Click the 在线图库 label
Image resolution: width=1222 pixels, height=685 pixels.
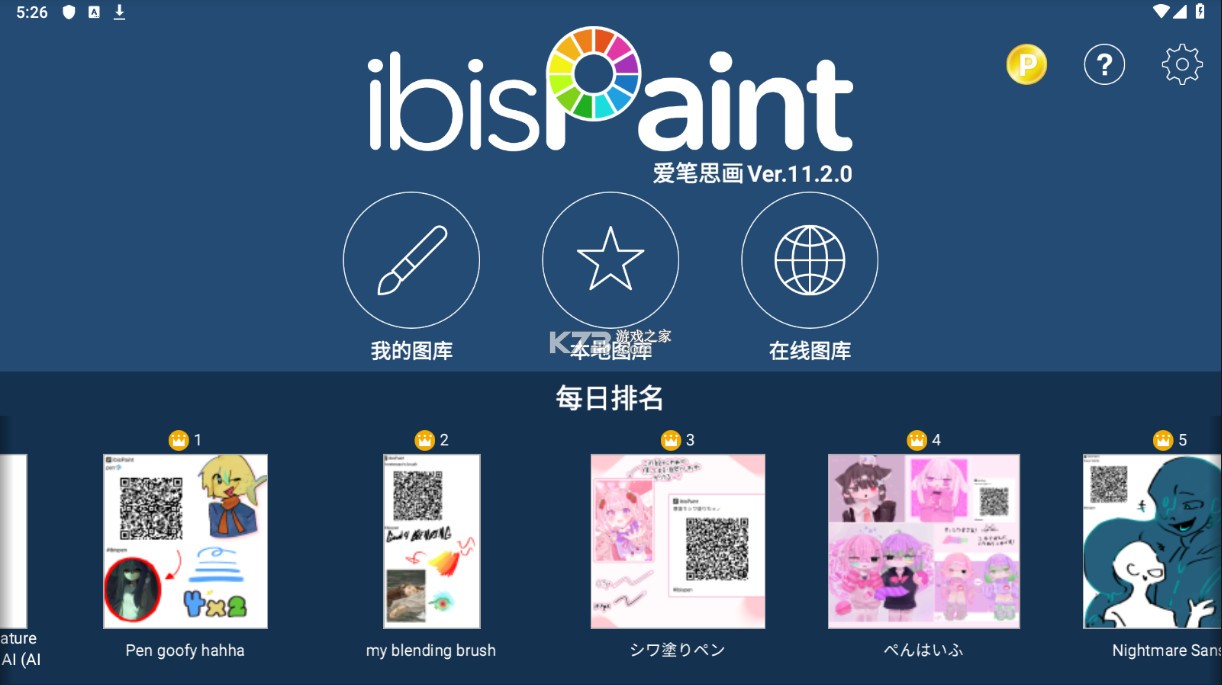point(809,351)
